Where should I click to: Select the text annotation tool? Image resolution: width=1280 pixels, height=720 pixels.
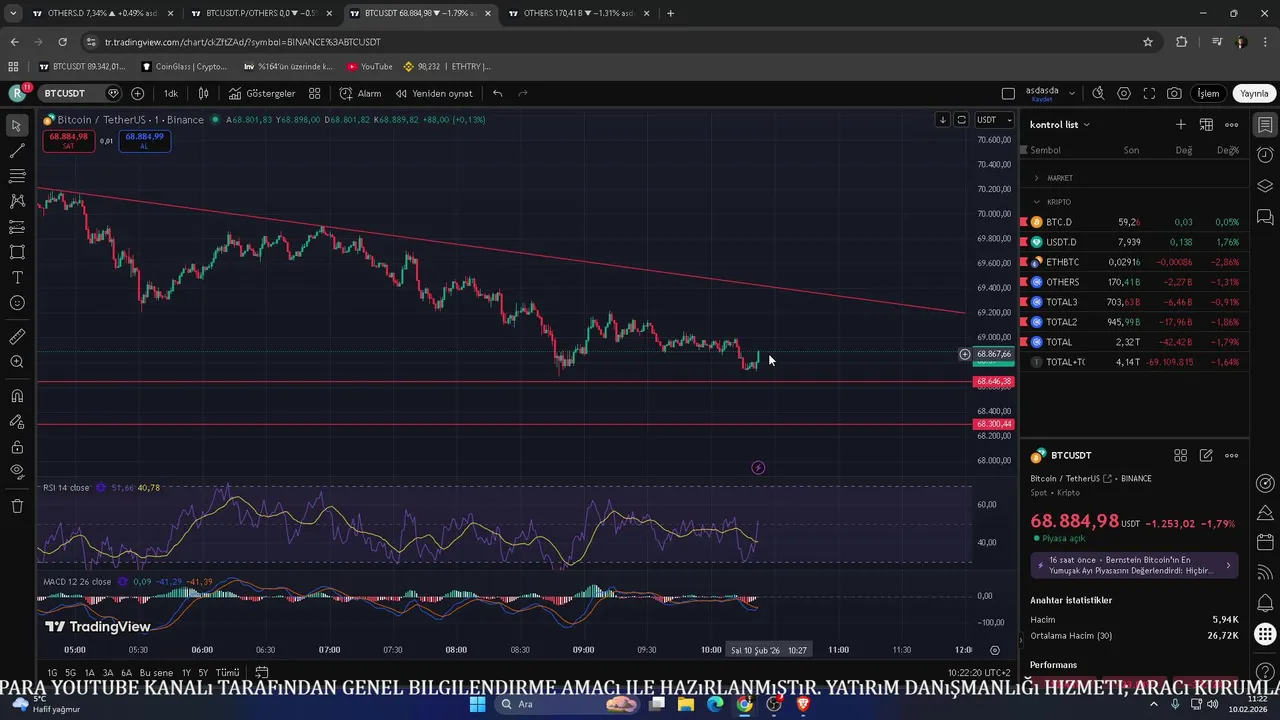(17, 277)
